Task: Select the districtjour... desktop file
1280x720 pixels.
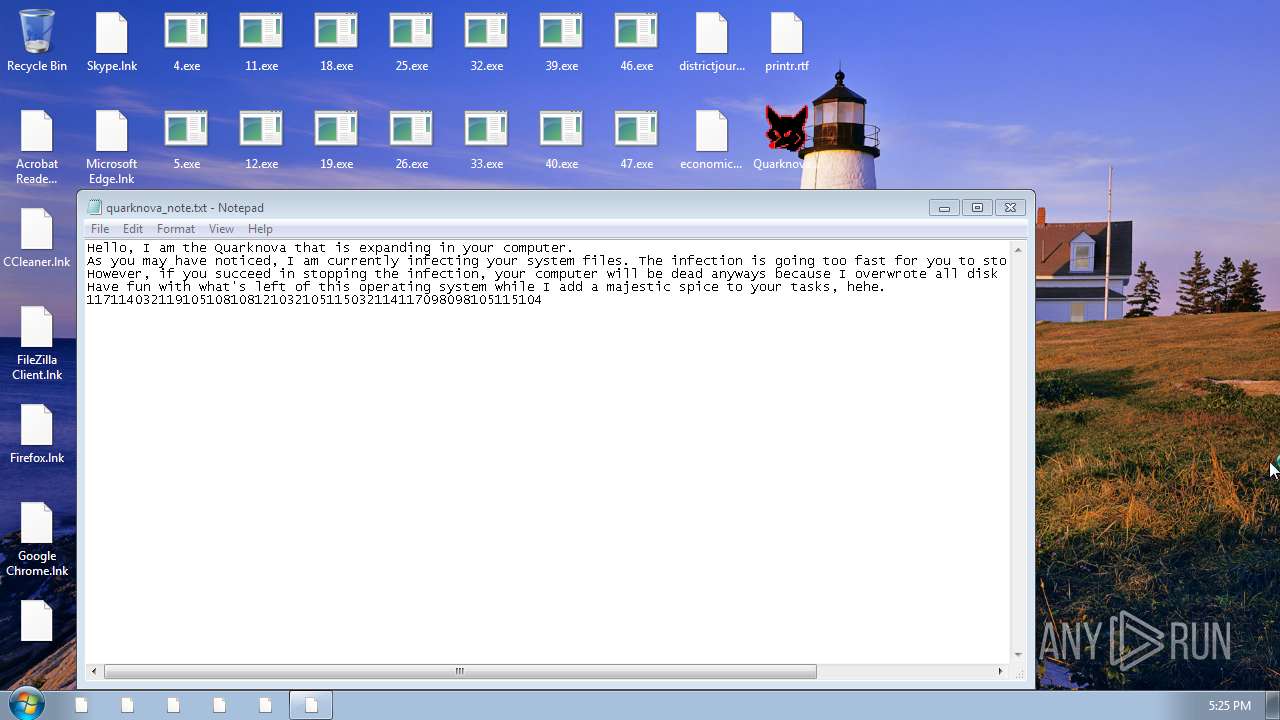Action: point(712,41)
